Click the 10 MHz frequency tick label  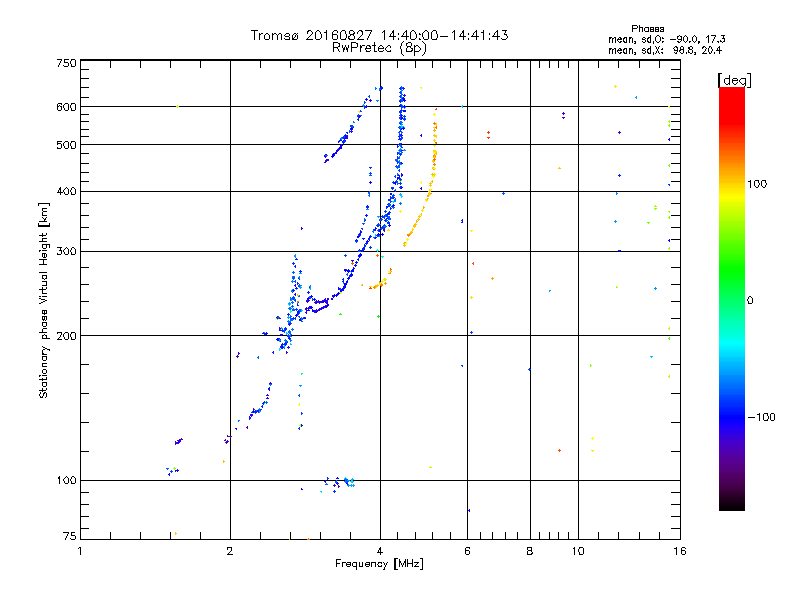(578, 551)
